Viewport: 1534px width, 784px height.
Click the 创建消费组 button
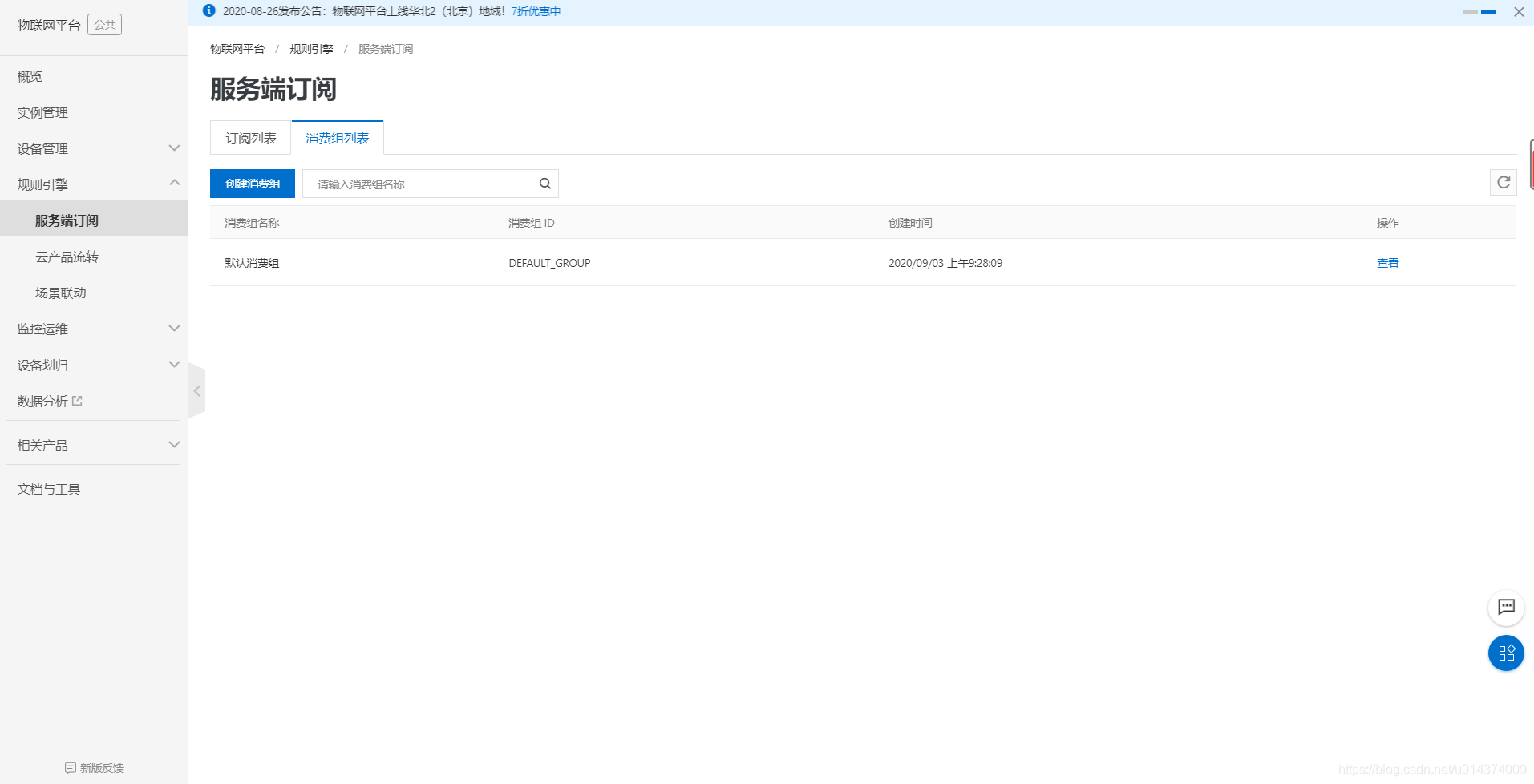[x=253, y=184]
